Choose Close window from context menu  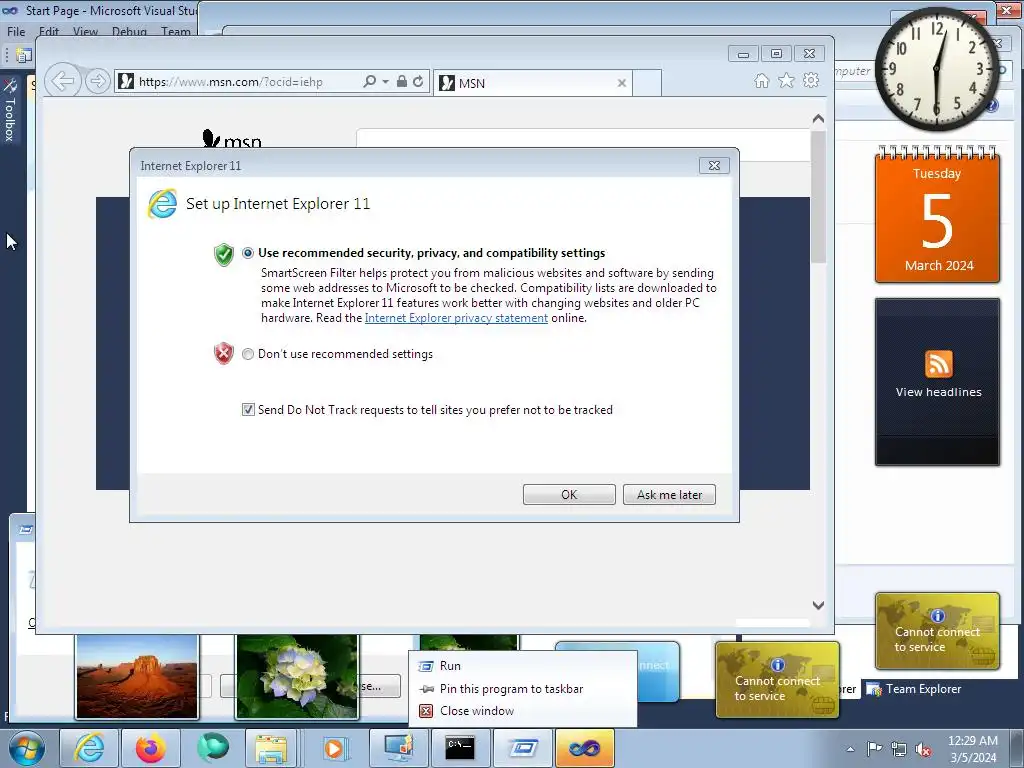(x=522, y=711)
